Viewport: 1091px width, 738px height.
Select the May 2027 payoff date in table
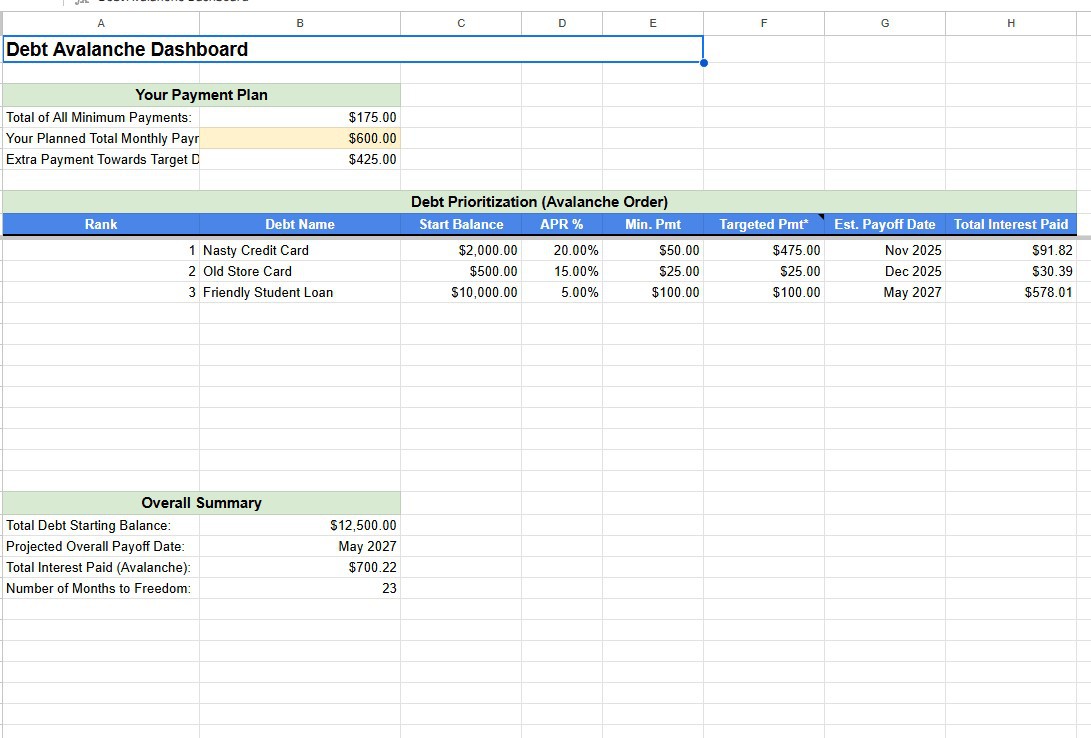[x=885, y=292]
